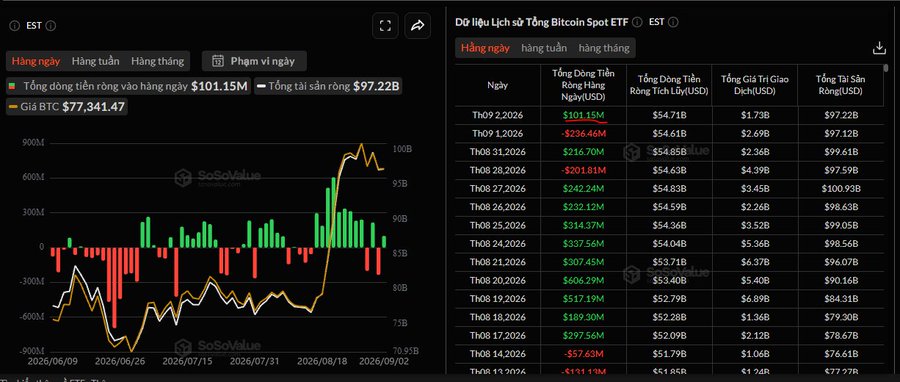Viewport: 900px width, 382px height.
Task: Click Ngày column header
Action: pyautogui.click(x=497, y=85)
